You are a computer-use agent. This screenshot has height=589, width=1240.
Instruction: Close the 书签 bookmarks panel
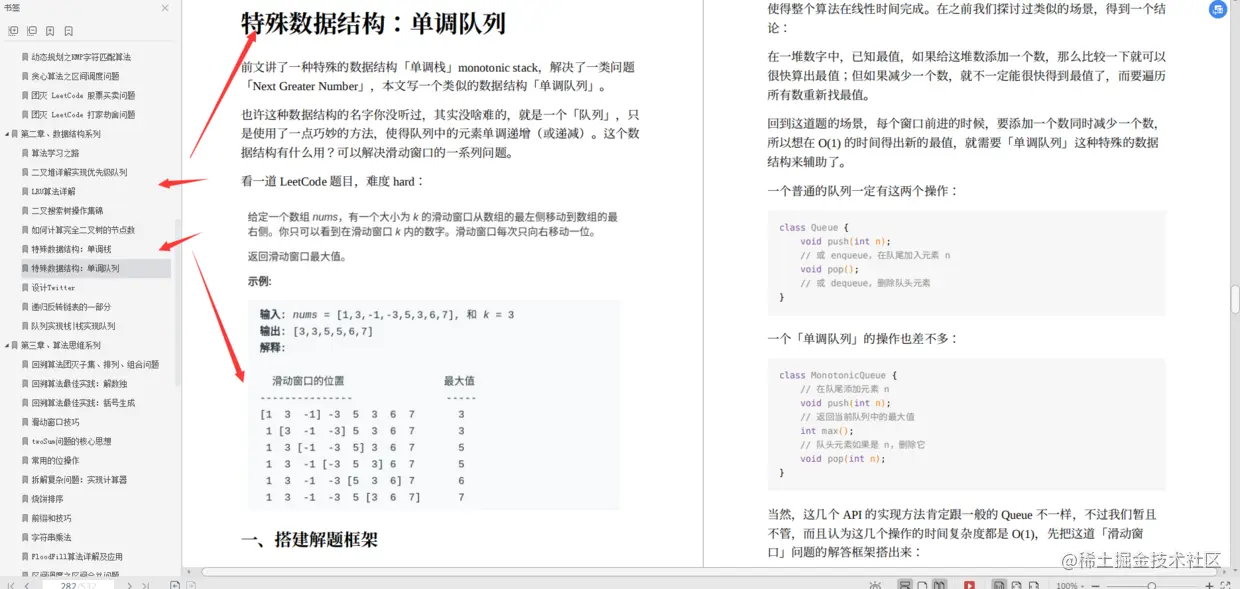[x=165, y=8]
